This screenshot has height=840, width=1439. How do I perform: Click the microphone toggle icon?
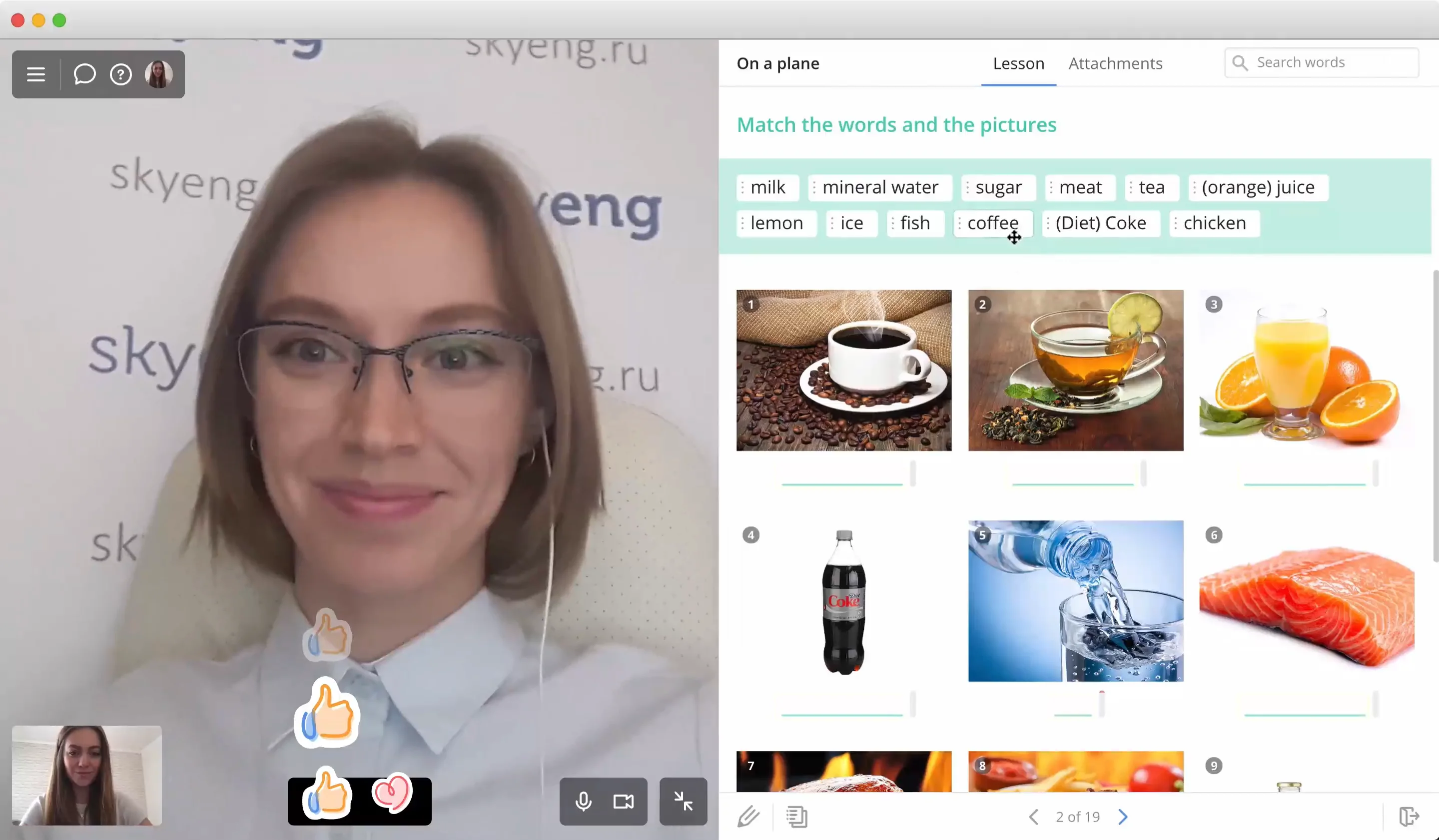click(582, 800)
